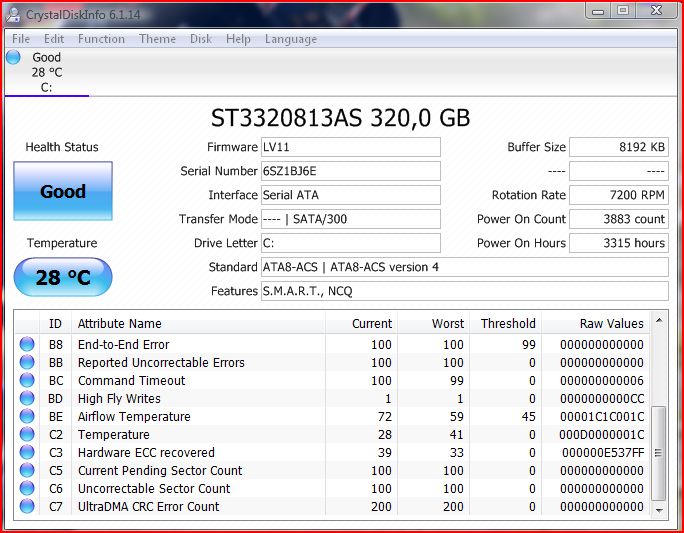Image resolution: width=684 pixels, height=533 pixels.
Task: Click the Health Status label
Action: click(x=62, y=147)
